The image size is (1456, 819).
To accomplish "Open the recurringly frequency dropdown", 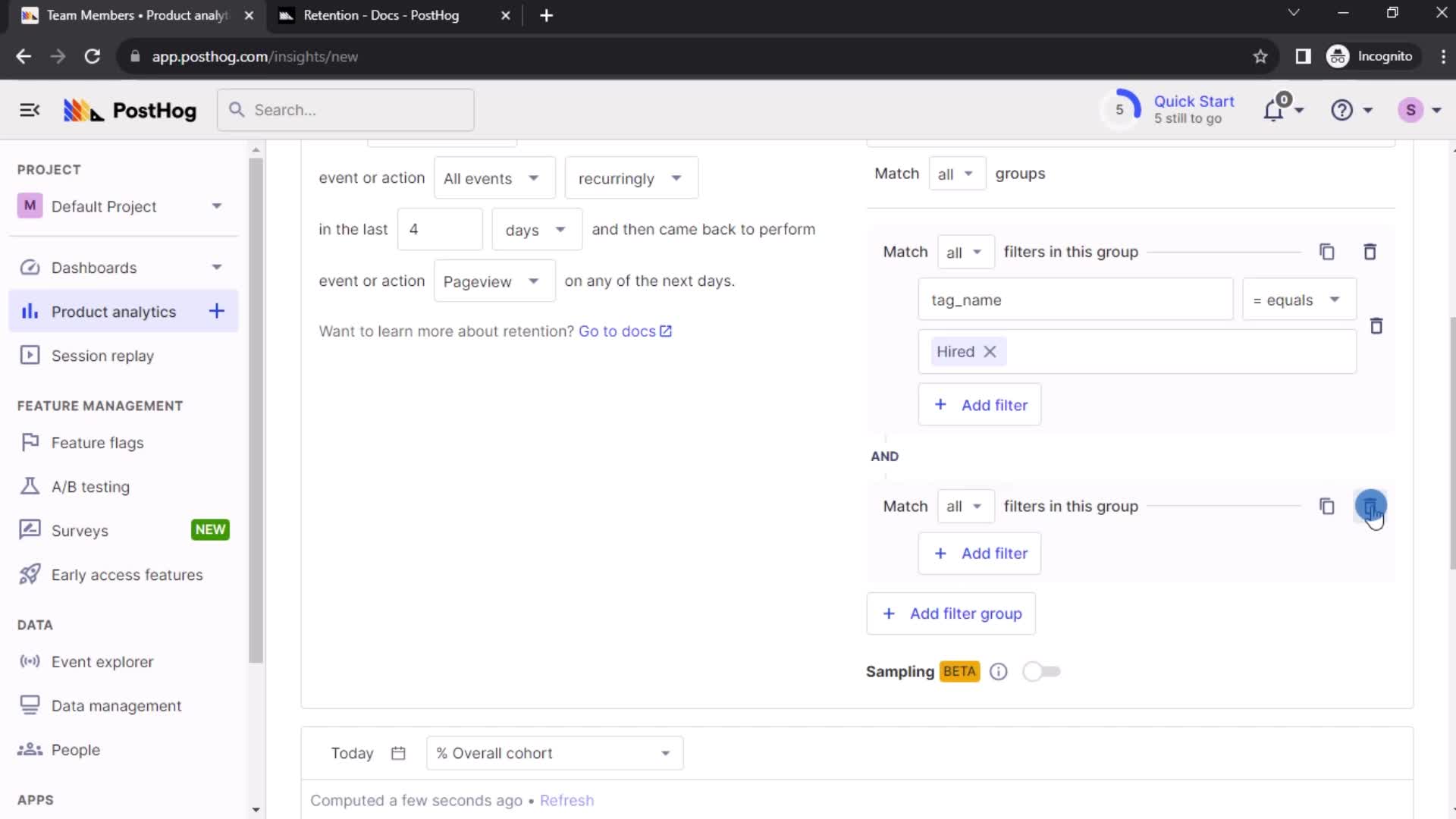I will tap(630, 178).
